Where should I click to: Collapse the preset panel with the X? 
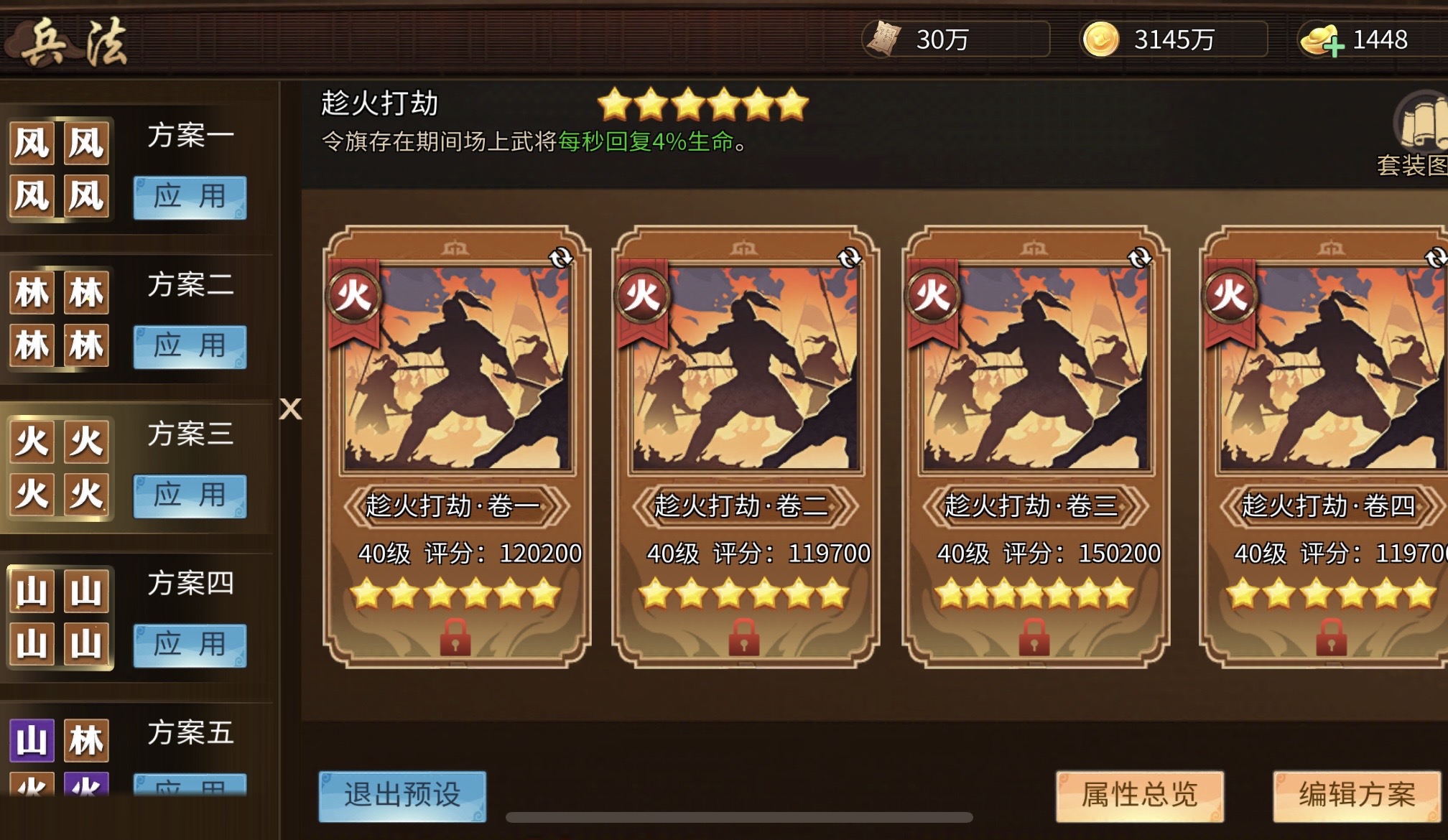(x=290, y=409)
